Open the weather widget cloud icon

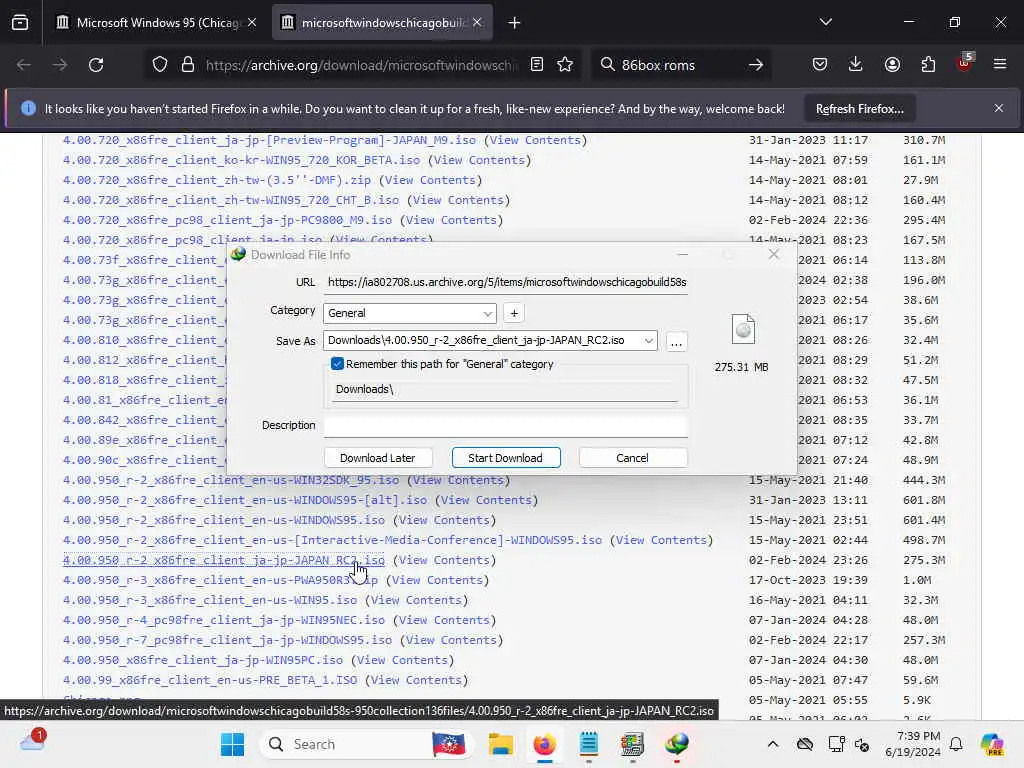32,741
